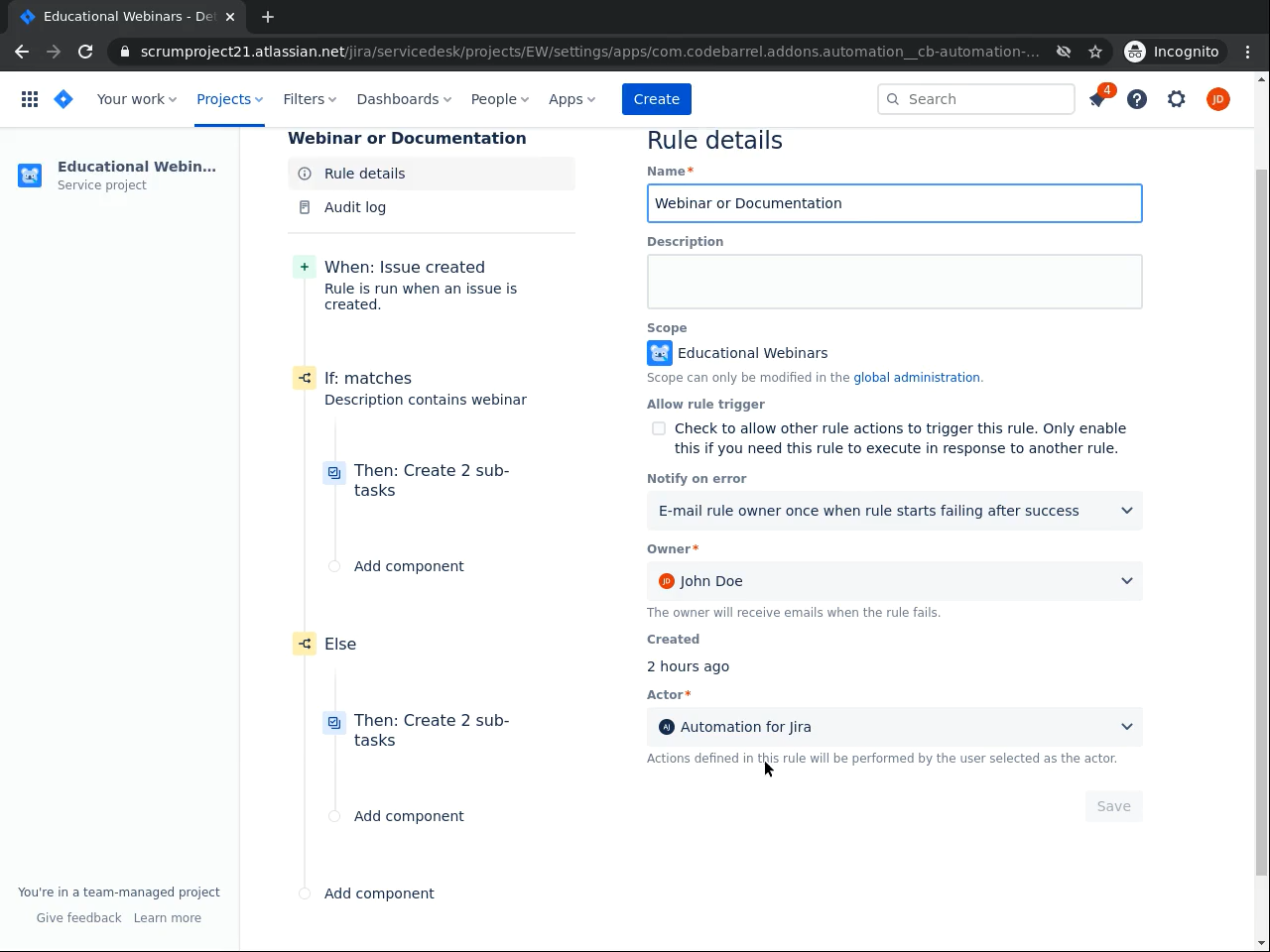Screen dimensions: 1270x952
Task: Click the Jira logo home icon
Action: coord(63,99)
